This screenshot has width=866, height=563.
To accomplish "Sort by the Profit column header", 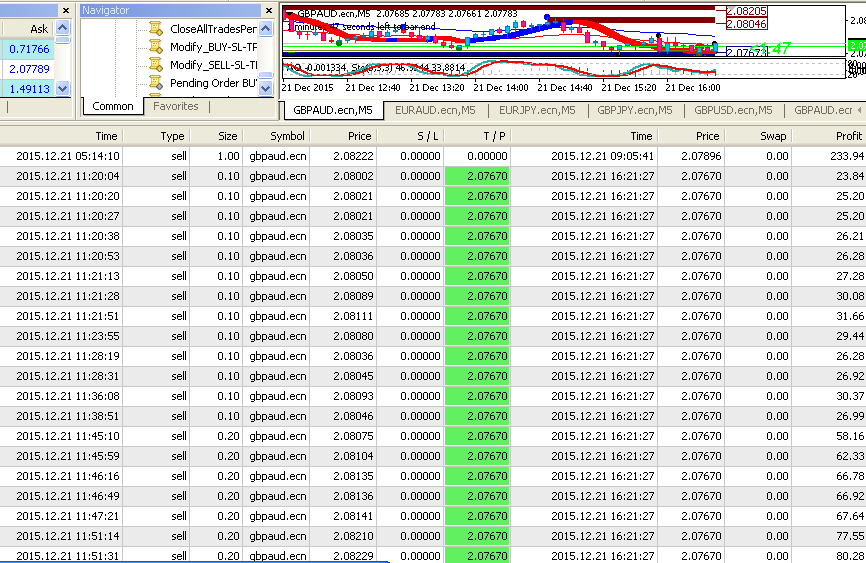I will 829,136.
